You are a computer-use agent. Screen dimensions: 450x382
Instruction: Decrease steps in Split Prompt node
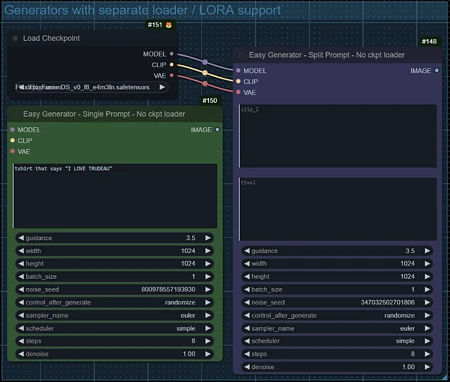pyautogui.click(x=247, y=354)
